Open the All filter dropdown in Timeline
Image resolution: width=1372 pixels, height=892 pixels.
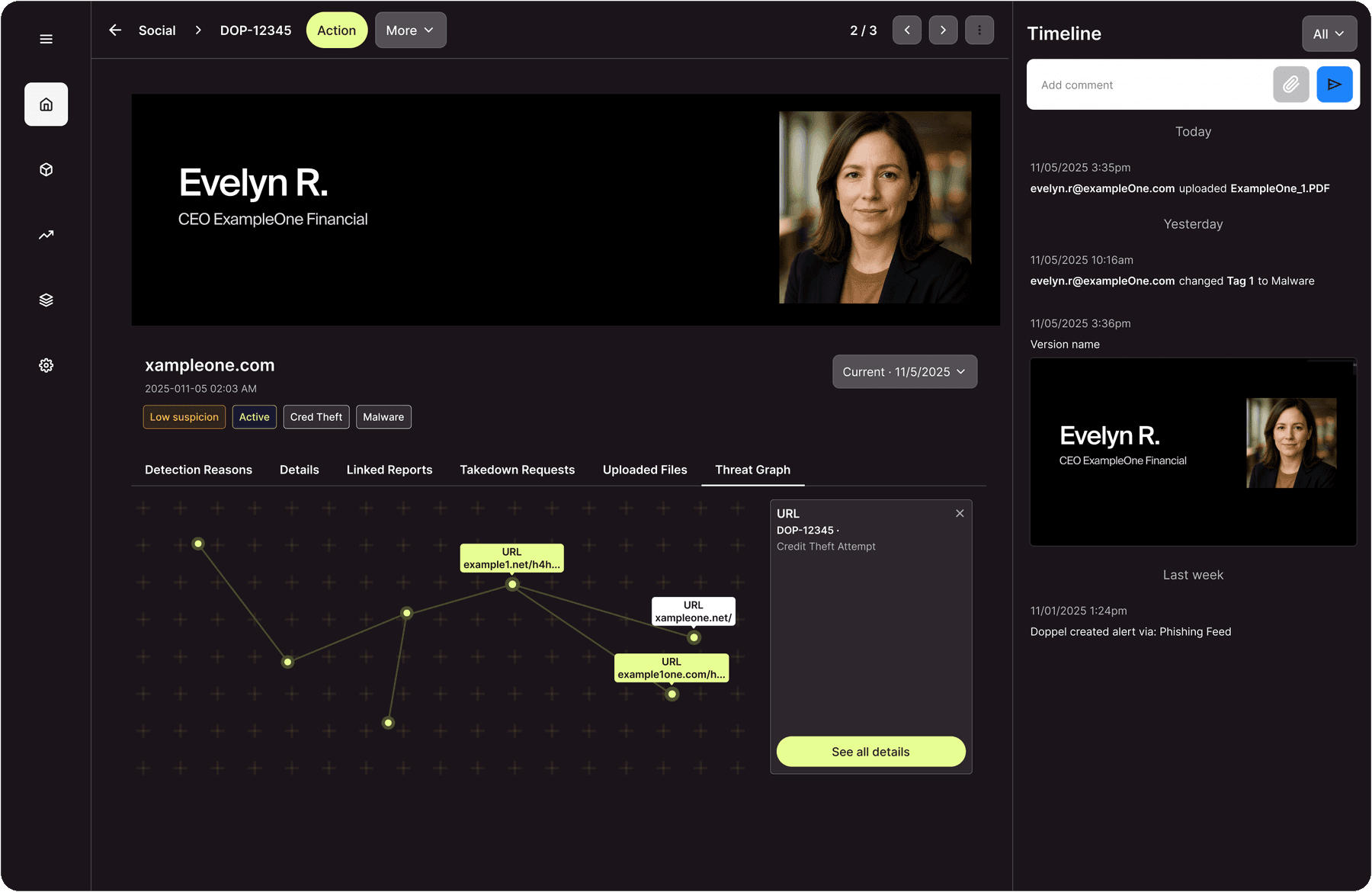click(1329, 34)
